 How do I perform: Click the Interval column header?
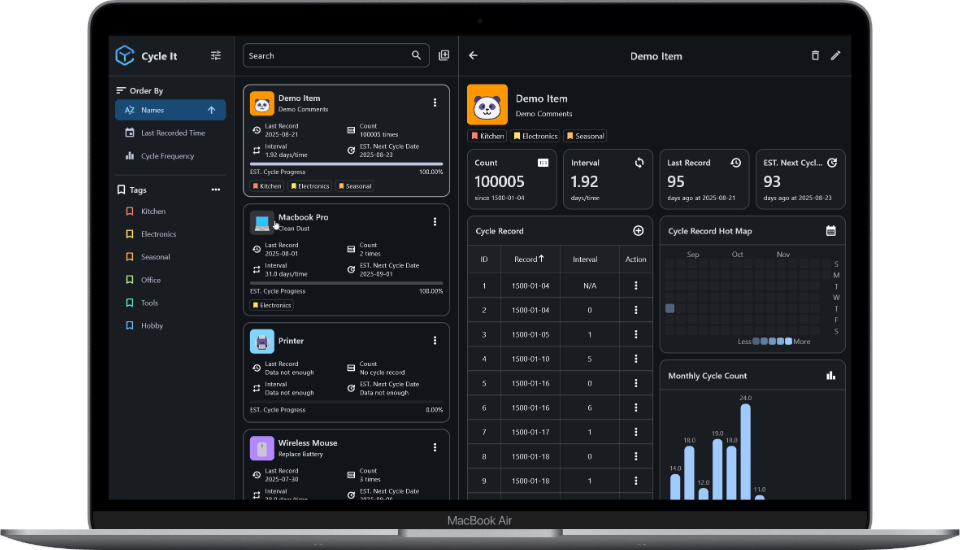(x=585, y=259)
